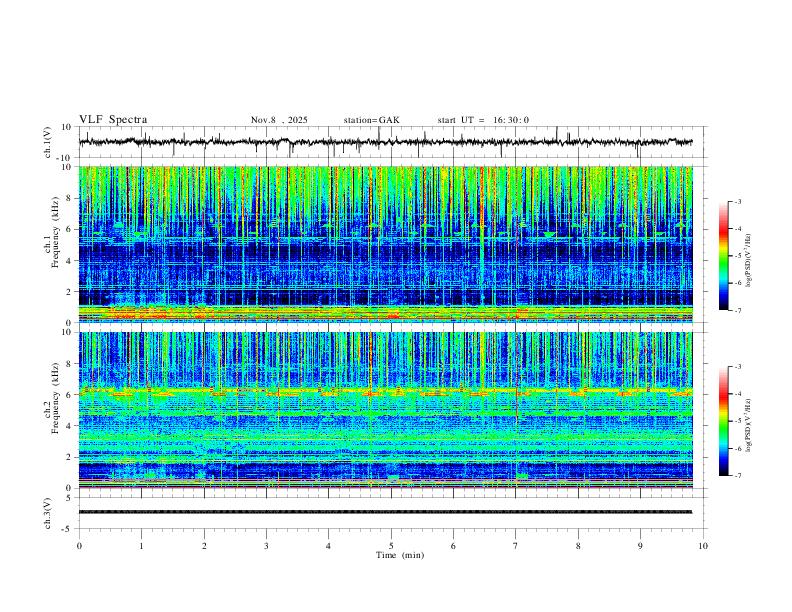Click the time axis tick label "2"

pyautogui.click(x=204, y=546)
